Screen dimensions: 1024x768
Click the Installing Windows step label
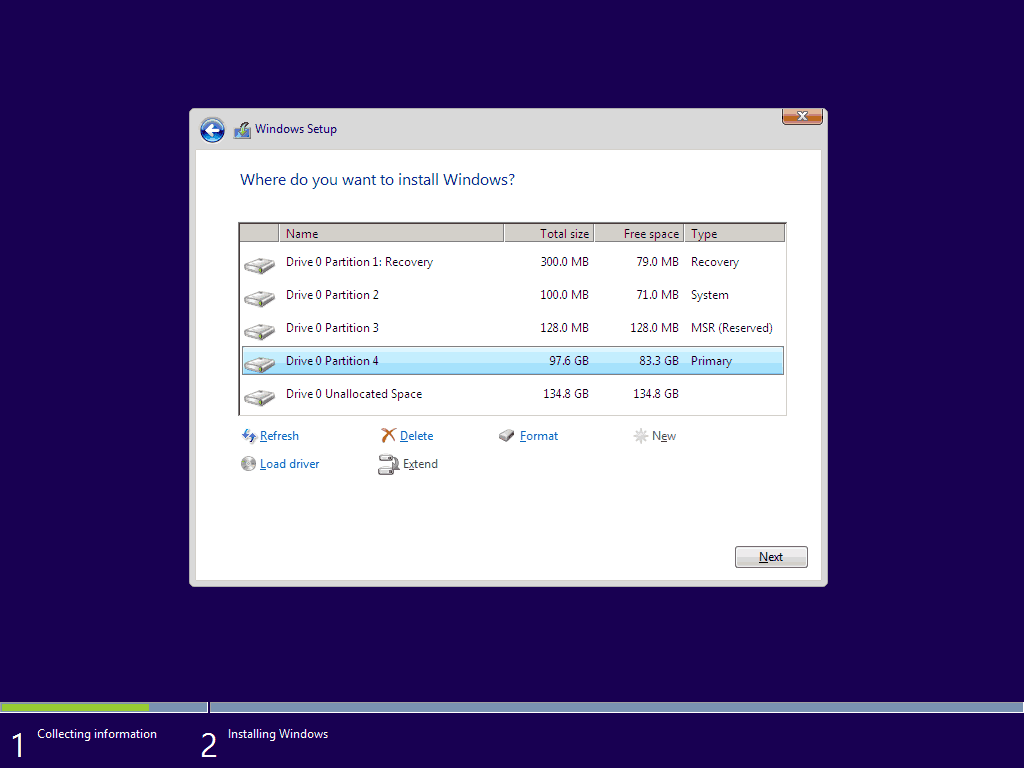pos(277,733)
